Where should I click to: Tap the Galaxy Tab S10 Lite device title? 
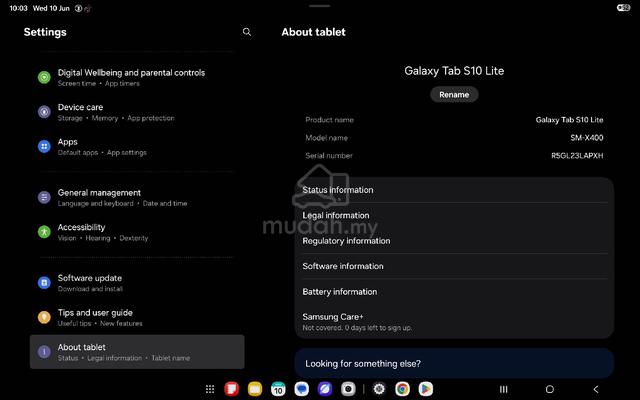pos(454,71)
